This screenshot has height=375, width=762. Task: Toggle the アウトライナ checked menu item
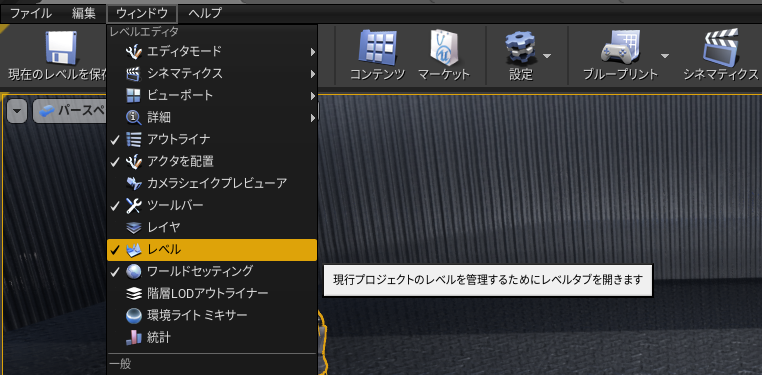pyautogui.click(x=212, y=139)
